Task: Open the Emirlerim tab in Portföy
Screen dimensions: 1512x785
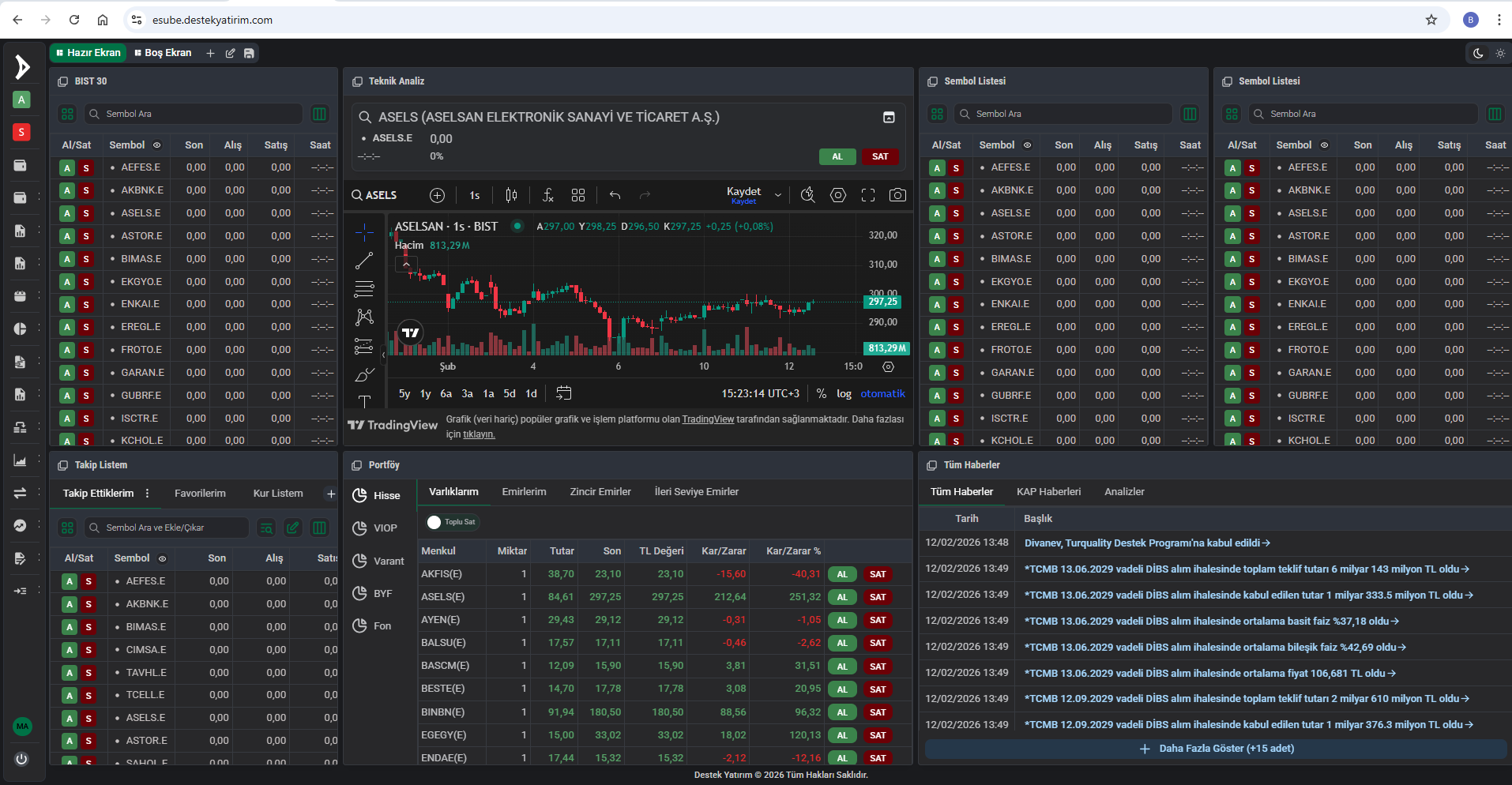Action: click(x=524, y=491)
